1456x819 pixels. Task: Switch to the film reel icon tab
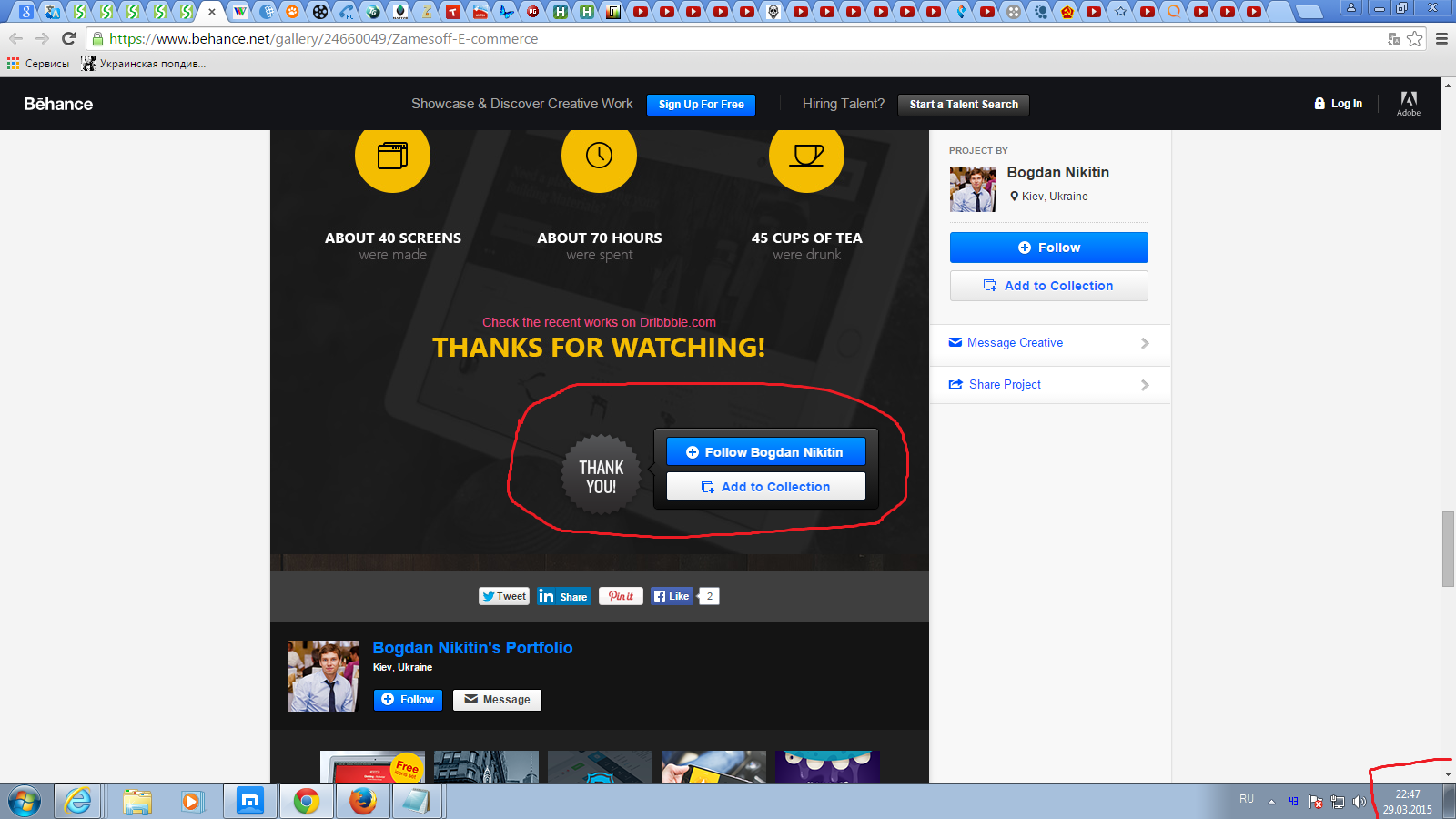(319, 12)
